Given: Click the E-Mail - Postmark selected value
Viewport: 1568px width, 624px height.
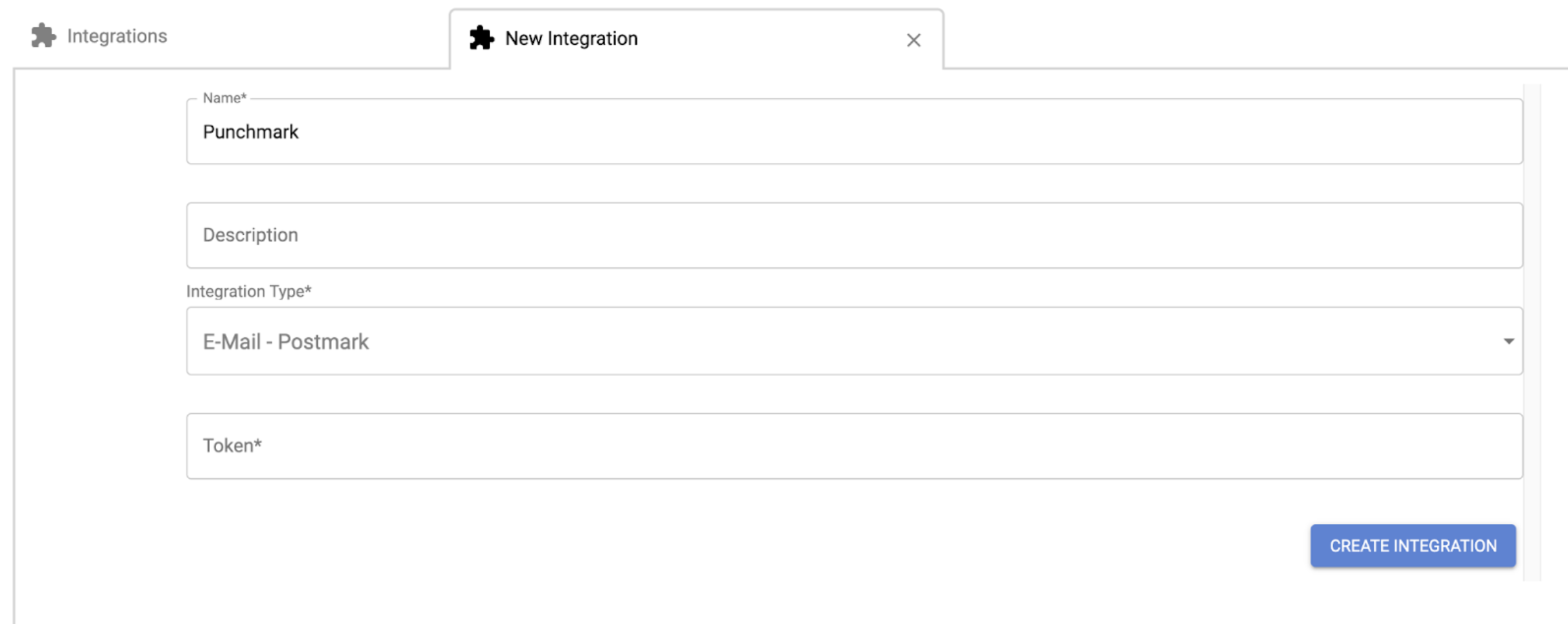Looking at the screenshot, I should pos(285,342).
